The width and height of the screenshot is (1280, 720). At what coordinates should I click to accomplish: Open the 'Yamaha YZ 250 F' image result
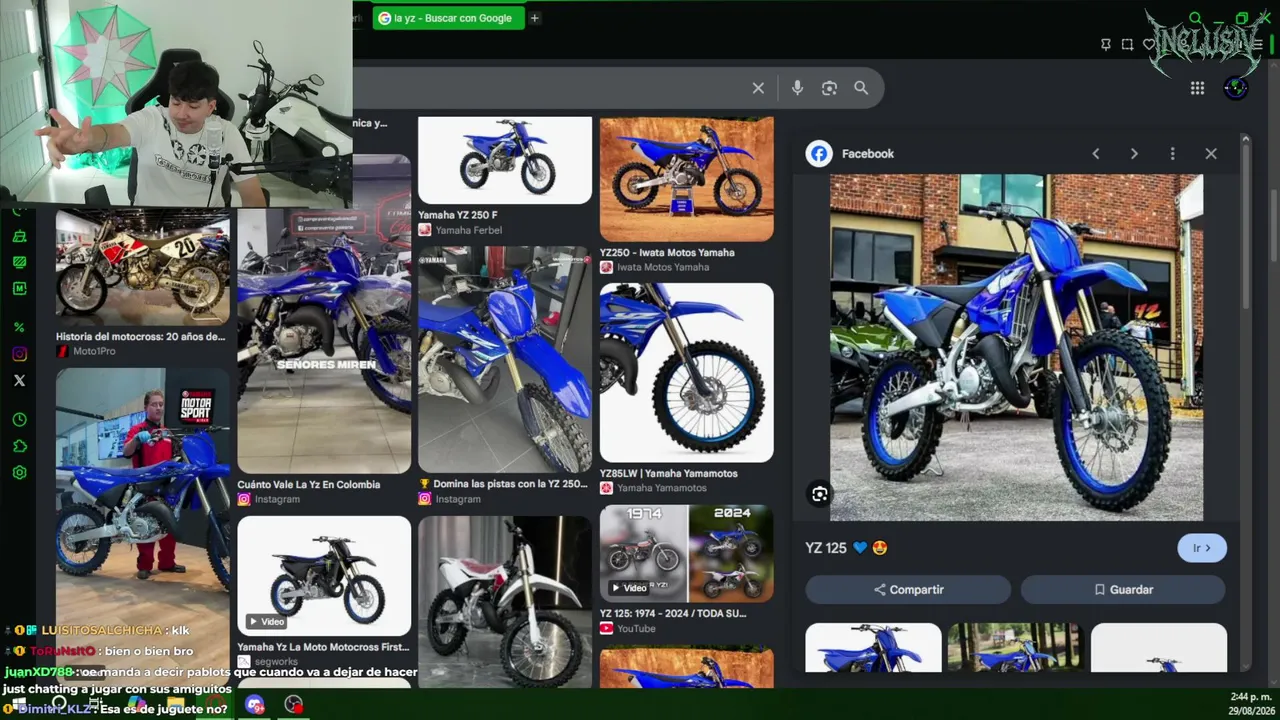505,160
